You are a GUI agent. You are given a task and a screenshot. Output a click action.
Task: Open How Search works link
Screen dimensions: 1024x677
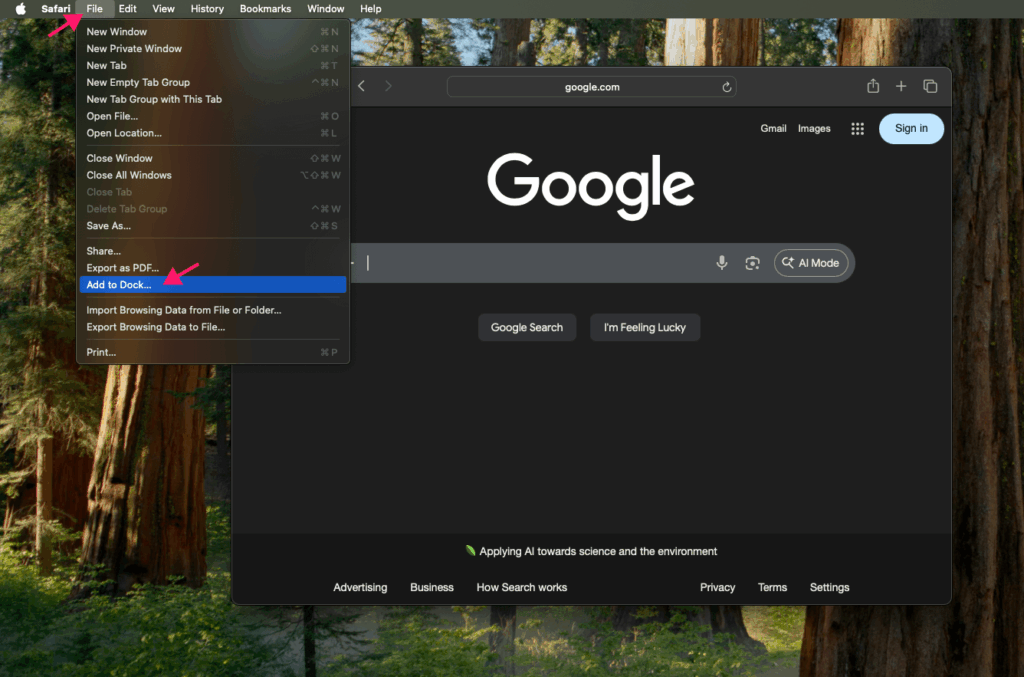point(521,587)
